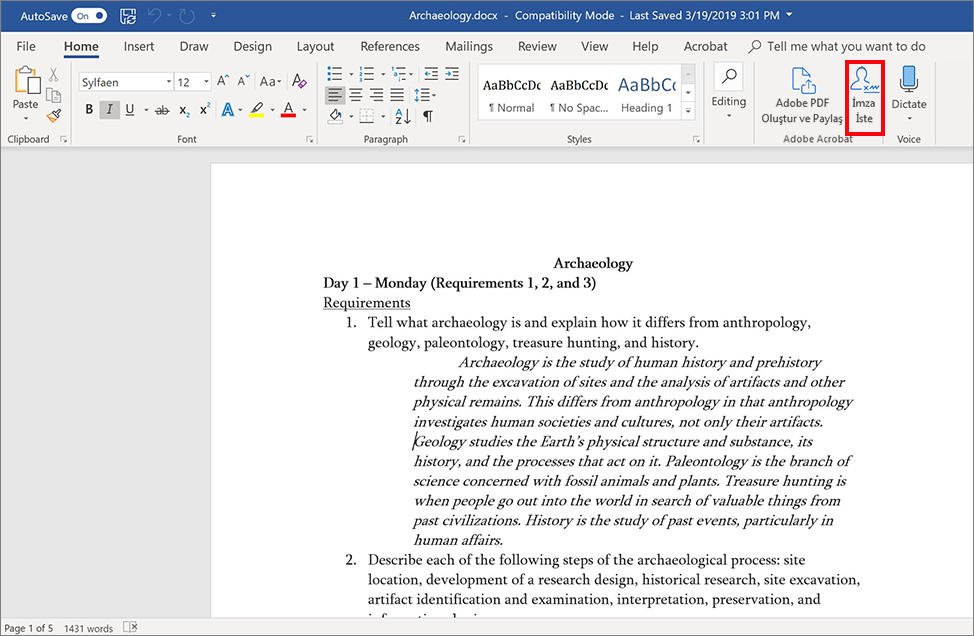Expand the Styles gallery more arrow
Image resolution: width=974 pixels, height=636 pixels.
point(688,111)
